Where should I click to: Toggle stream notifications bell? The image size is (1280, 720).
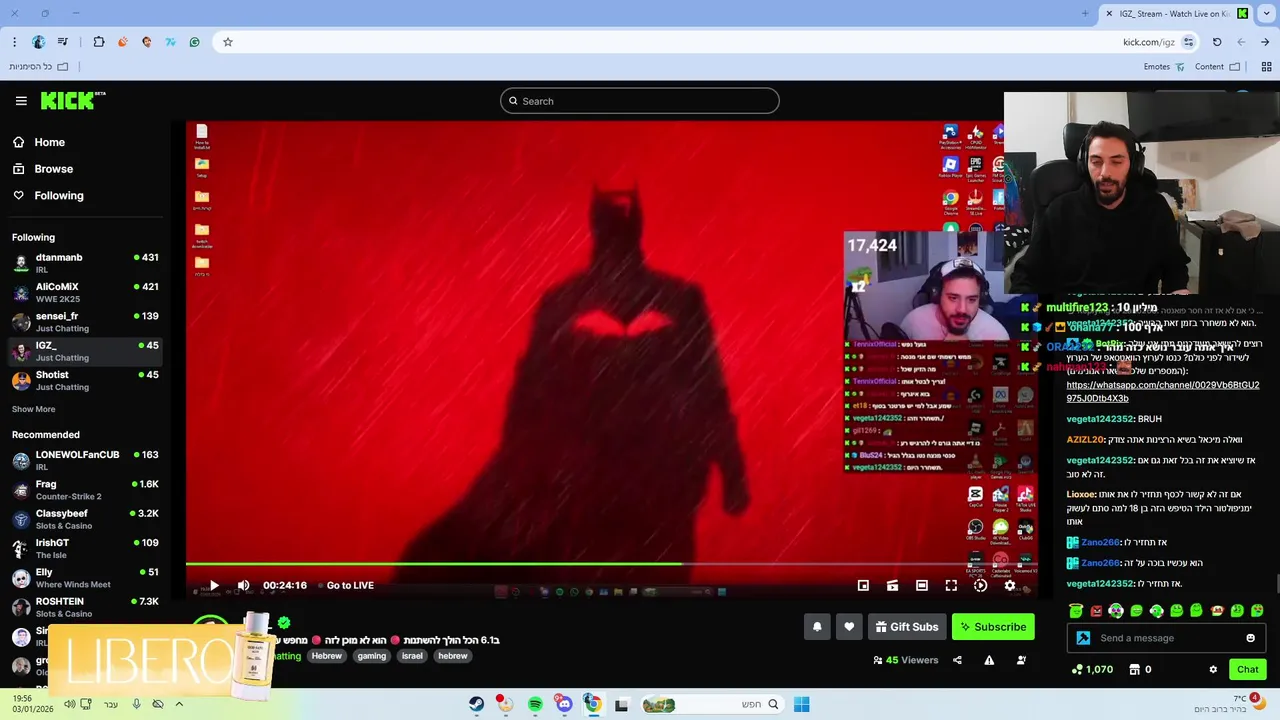(817, 627)
